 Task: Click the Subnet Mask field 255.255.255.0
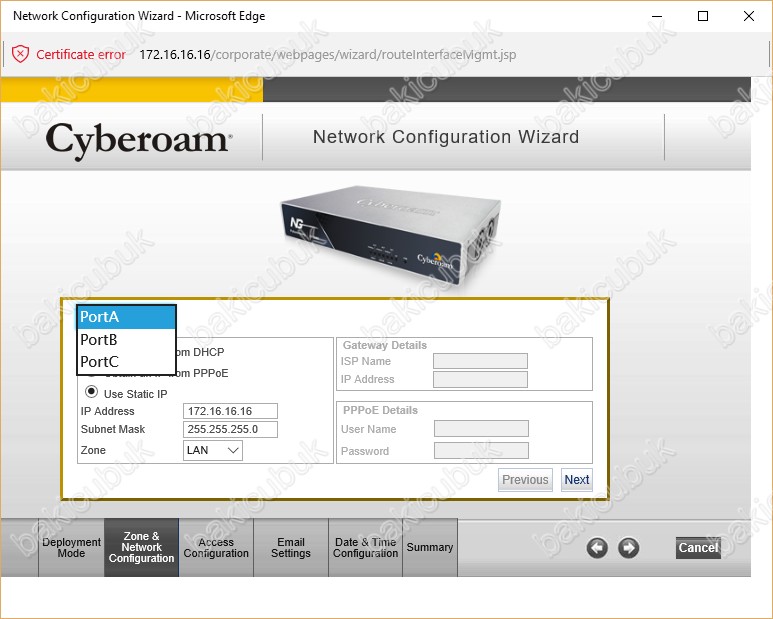point(230,429)
